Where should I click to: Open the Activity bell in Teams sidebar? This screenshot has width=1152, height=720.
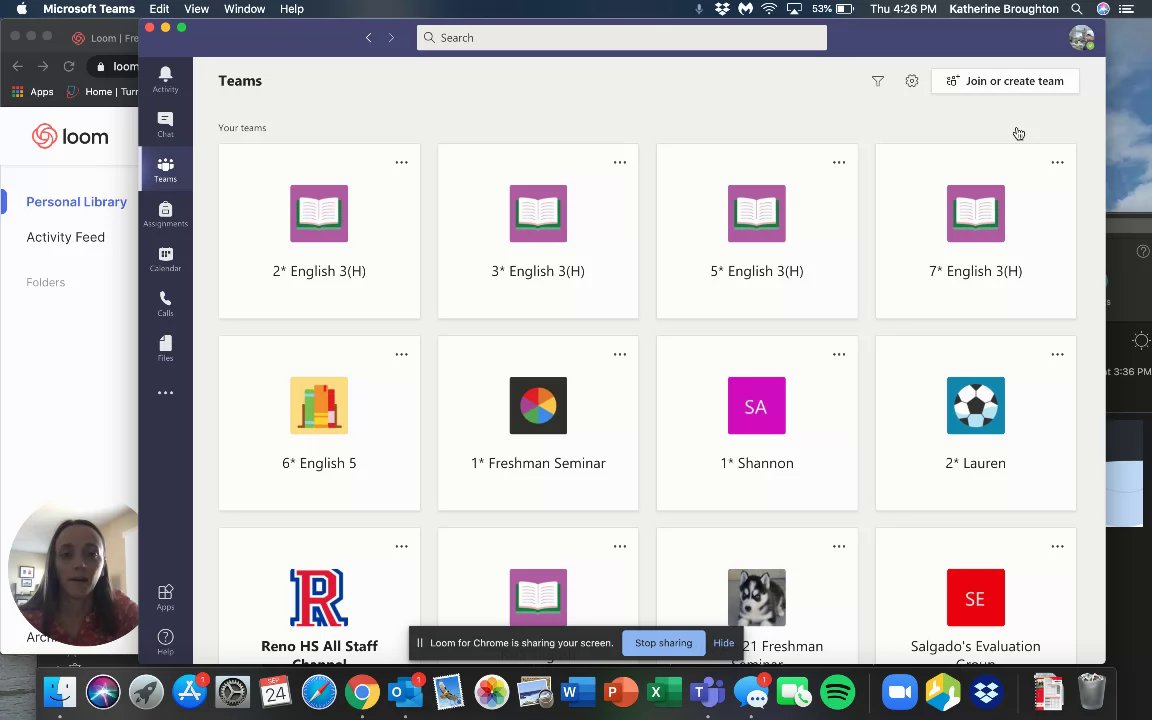tap(165, 79)
